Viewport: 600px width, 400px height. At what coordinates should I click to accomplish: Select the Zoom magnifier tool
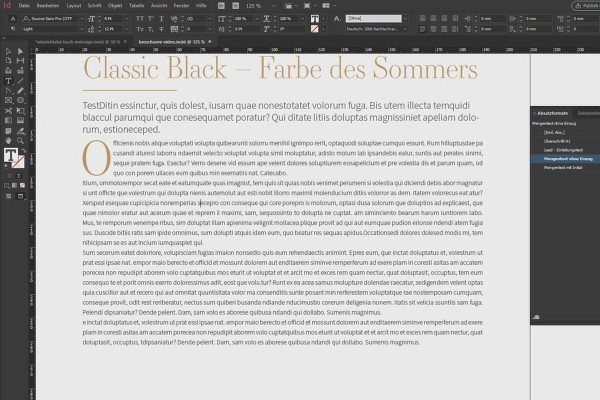20,140
